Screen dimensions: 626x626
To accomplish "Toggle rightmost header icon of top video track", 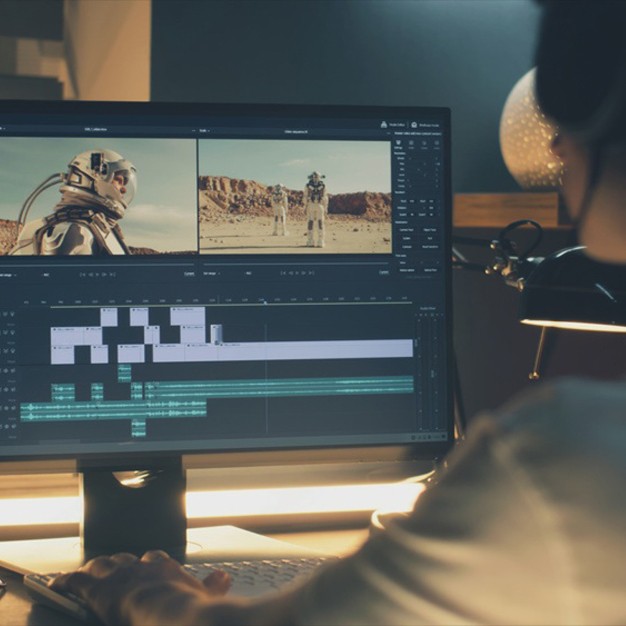I will pos(13,314).
